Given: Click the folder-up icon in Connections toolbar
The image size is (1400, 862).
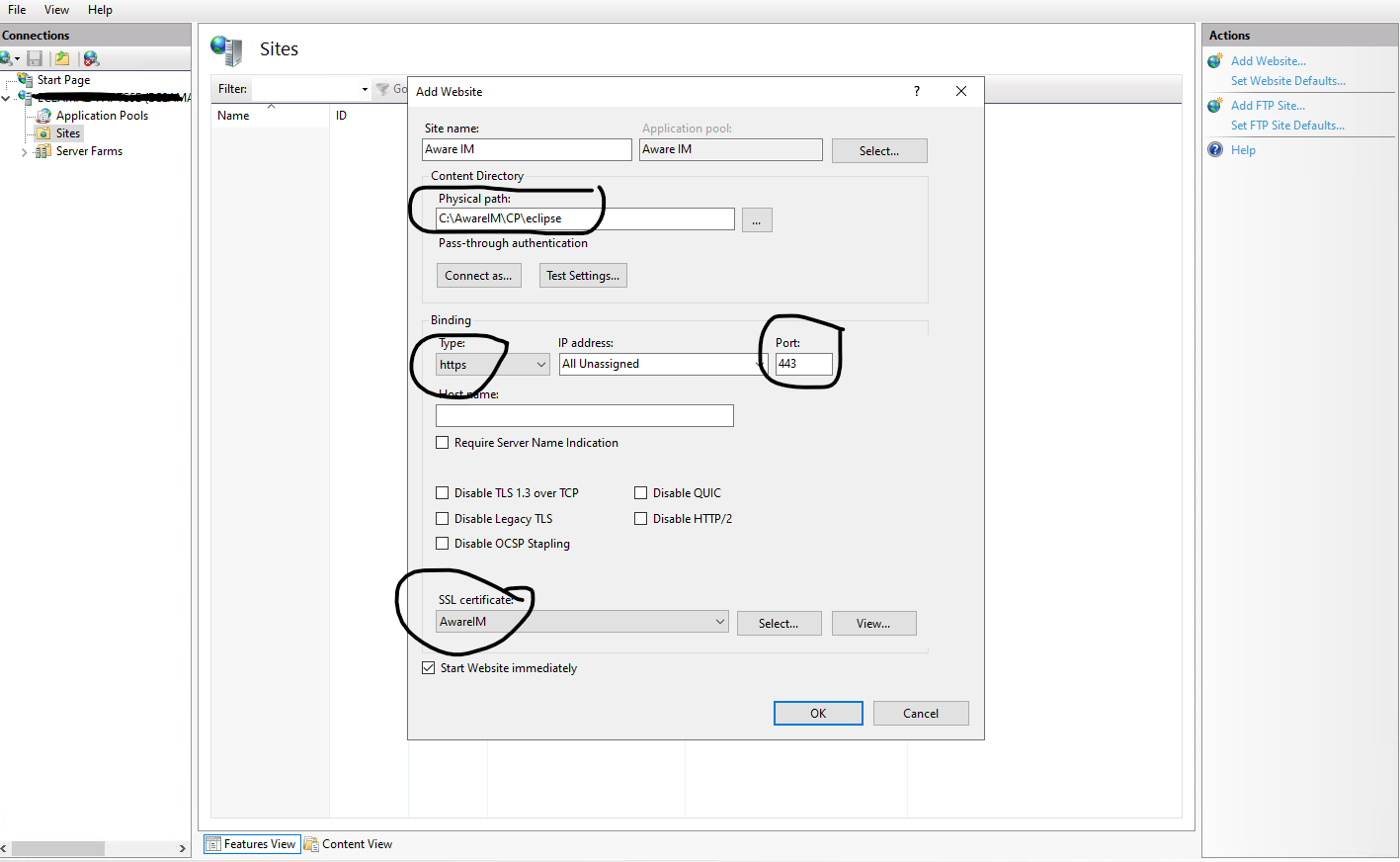Looking at the screenshot, I should coord(62,58).
